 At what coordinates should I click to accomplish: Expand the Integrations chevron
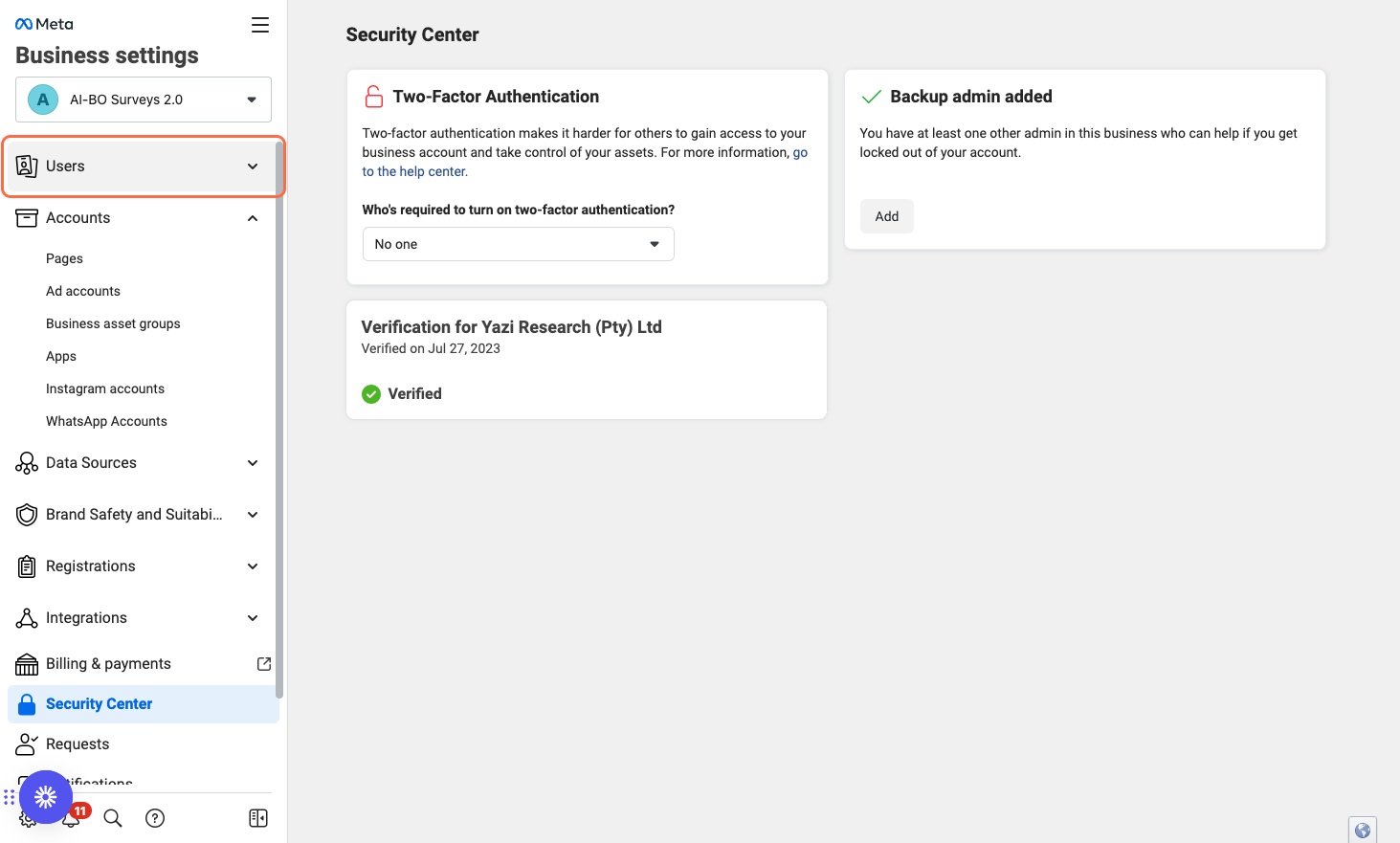253,618
